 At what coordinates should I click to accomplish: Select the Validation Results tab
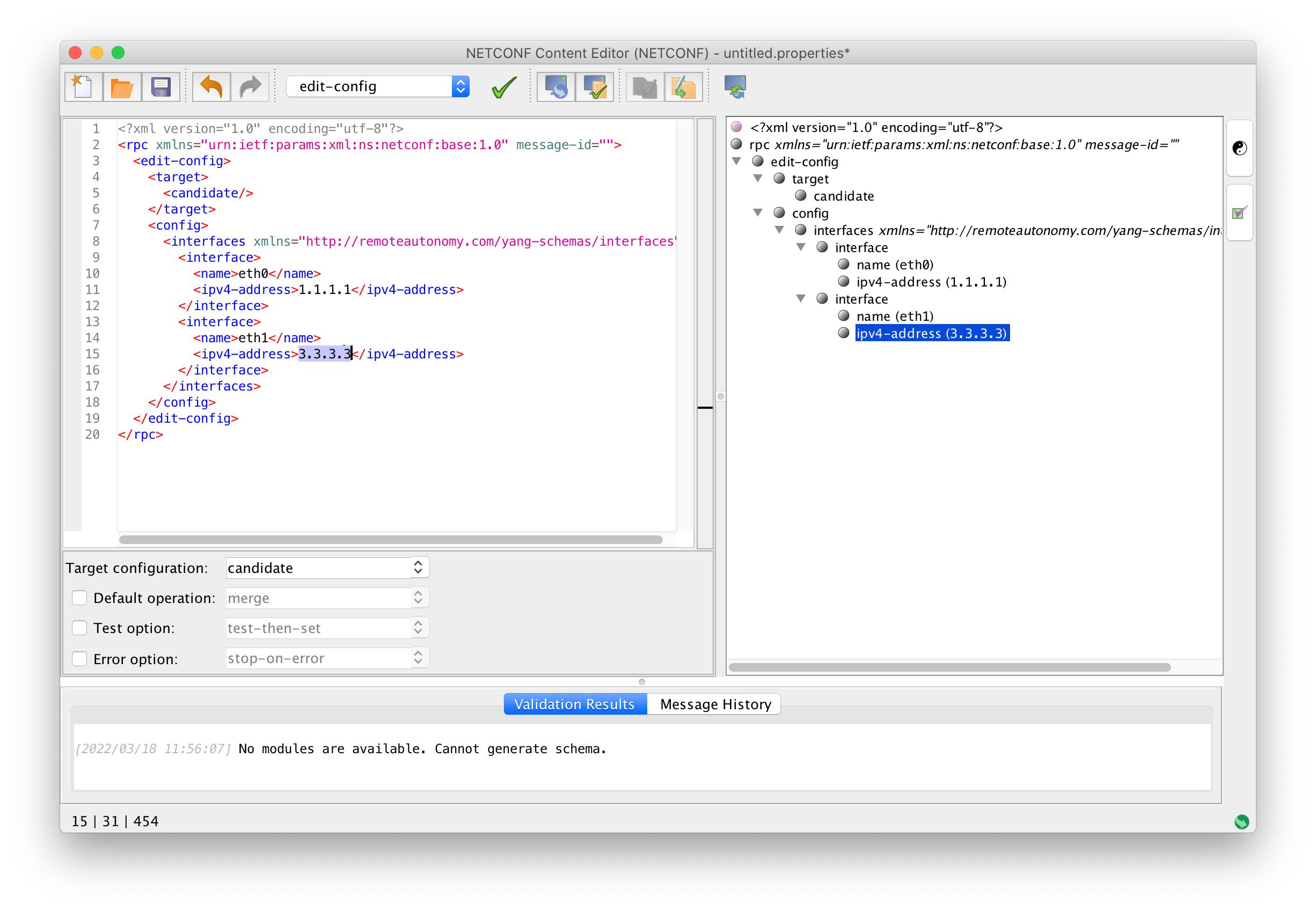click(574, 703)
